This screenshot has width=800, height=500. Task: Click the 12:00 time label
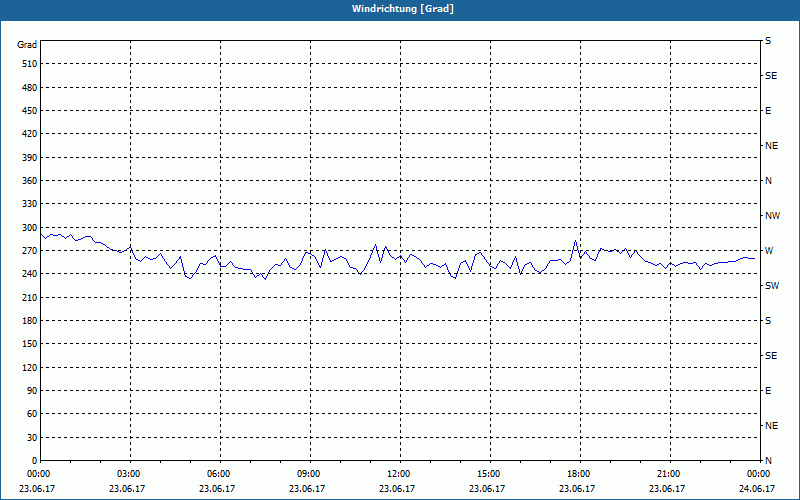click(398, 474)
